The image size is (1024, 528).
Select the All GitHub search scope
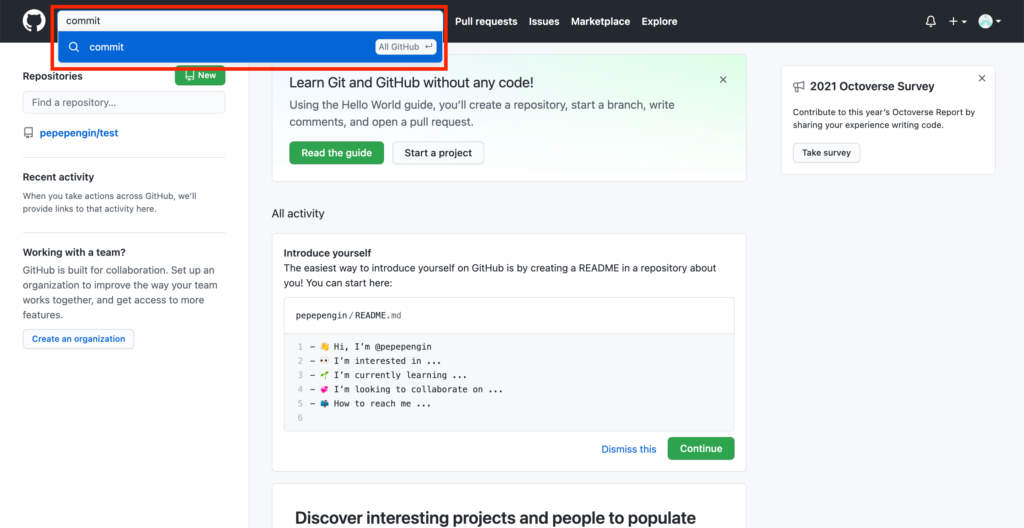tap(406, 47)
